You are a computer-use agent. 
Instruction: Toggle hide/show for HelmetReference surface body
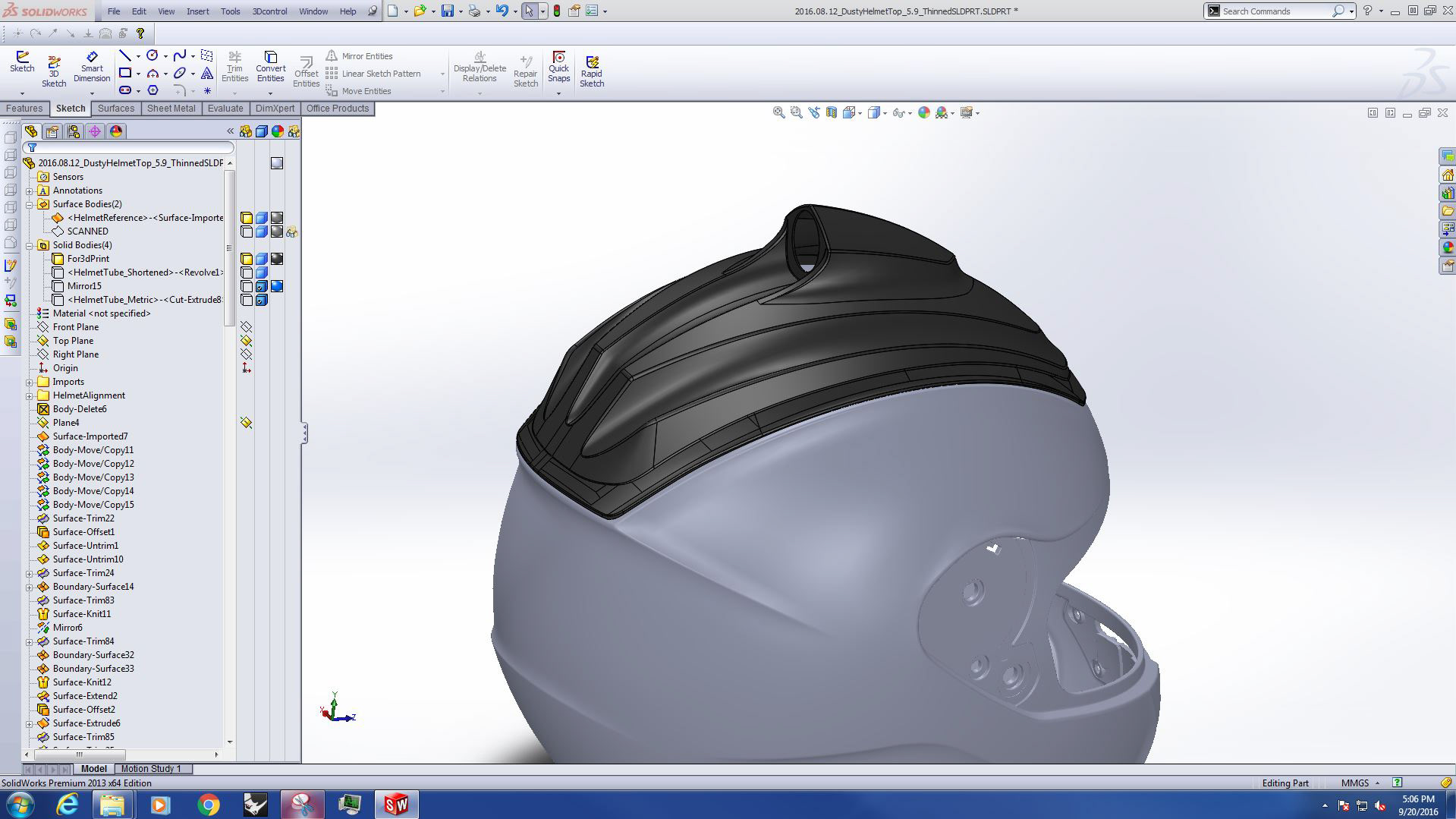click(247, 218)
